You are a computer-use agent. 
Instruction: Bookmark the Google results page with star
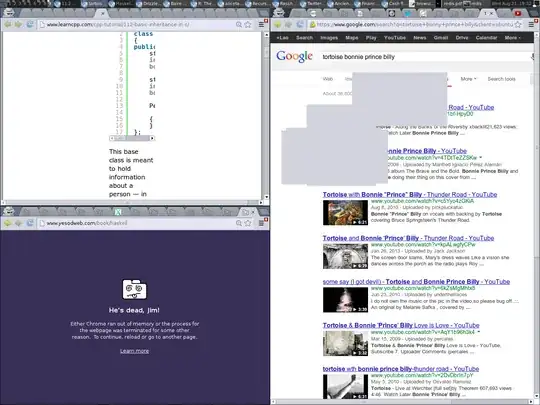coord(518,24)
